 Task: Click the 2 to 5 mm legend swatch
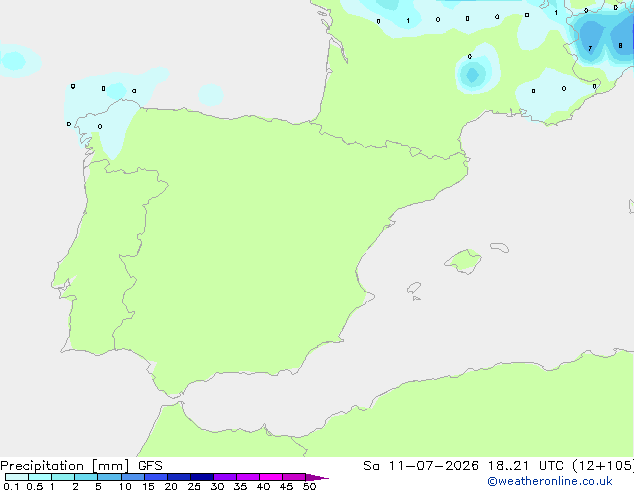[86, 477]
